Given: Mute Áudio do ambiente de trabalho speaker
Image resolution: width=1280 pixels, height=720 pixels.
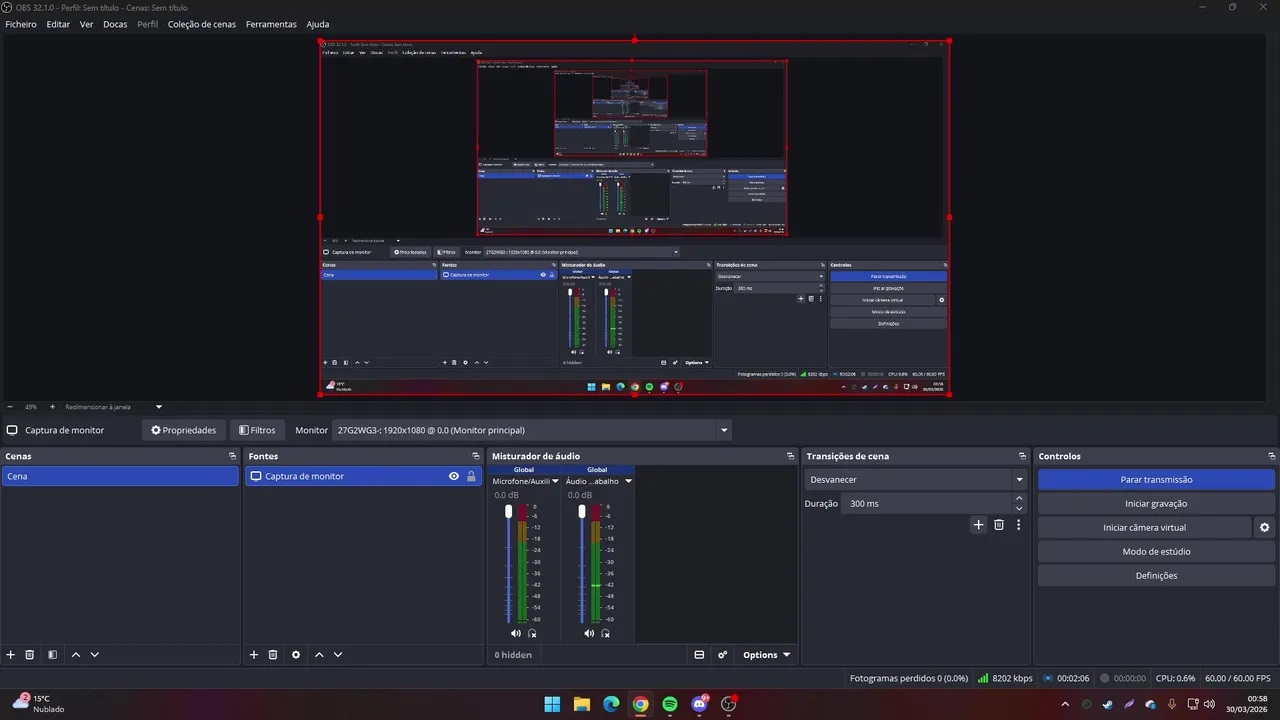Looking at the screenshot, I should click(589, 633).
